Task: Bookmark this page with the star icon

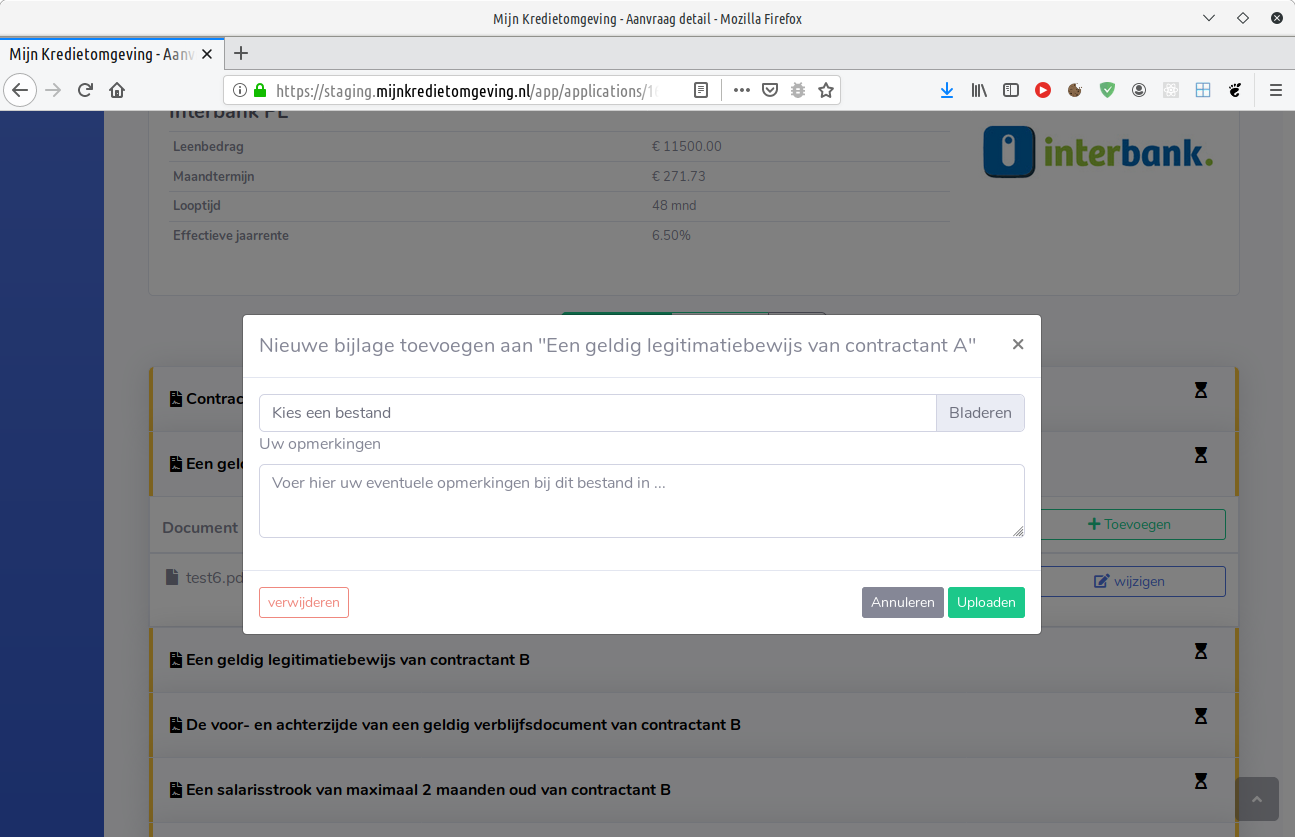Action: pos(825,90)
